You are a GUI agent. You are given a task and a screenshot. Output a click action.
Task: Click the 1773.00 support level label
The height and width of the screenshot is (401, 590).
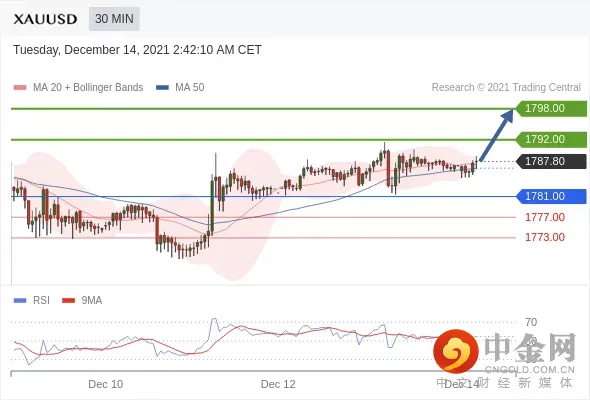545,237
